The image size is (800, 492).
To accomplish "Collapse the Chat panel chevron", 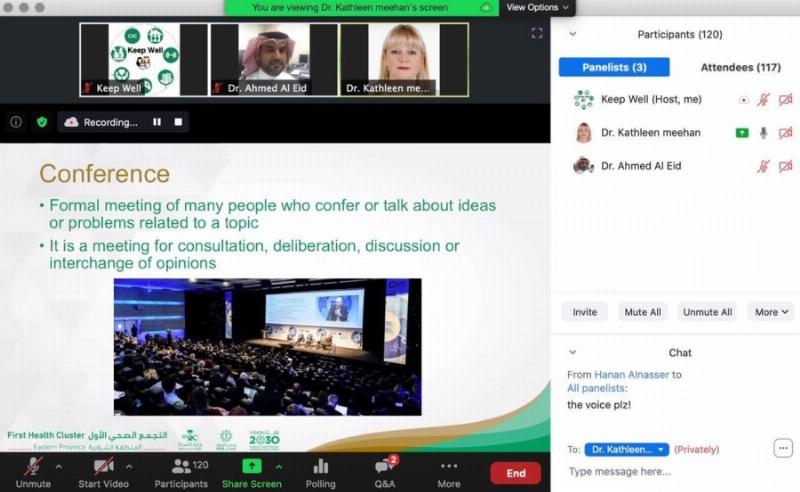I will (x=572, y=352).
